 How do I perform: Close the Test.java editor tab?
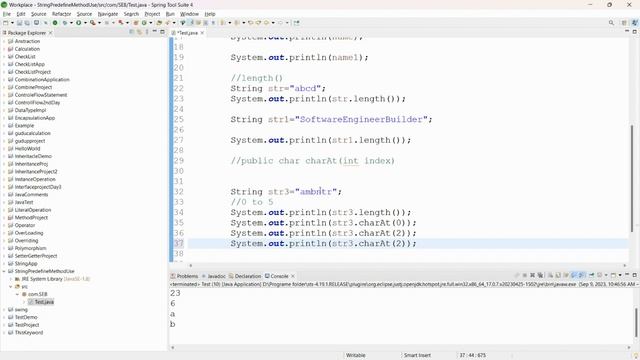click(202, 33)
